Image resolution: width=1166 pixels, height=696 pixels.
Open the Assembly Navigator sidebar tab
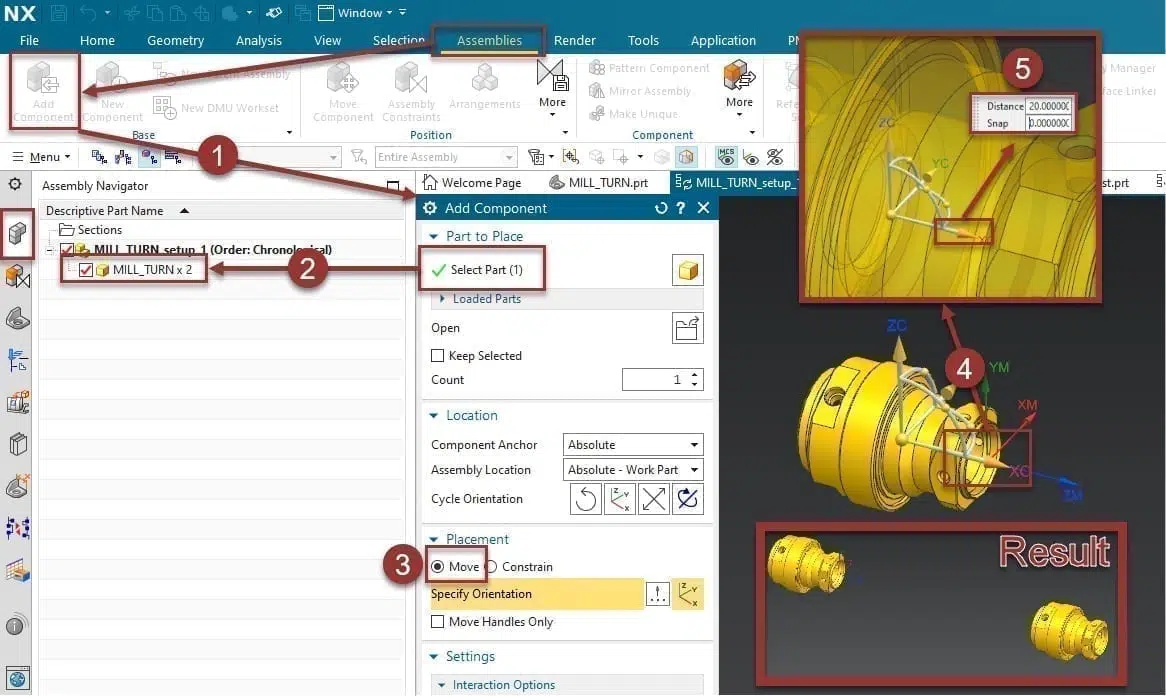[x=17, y=233]
